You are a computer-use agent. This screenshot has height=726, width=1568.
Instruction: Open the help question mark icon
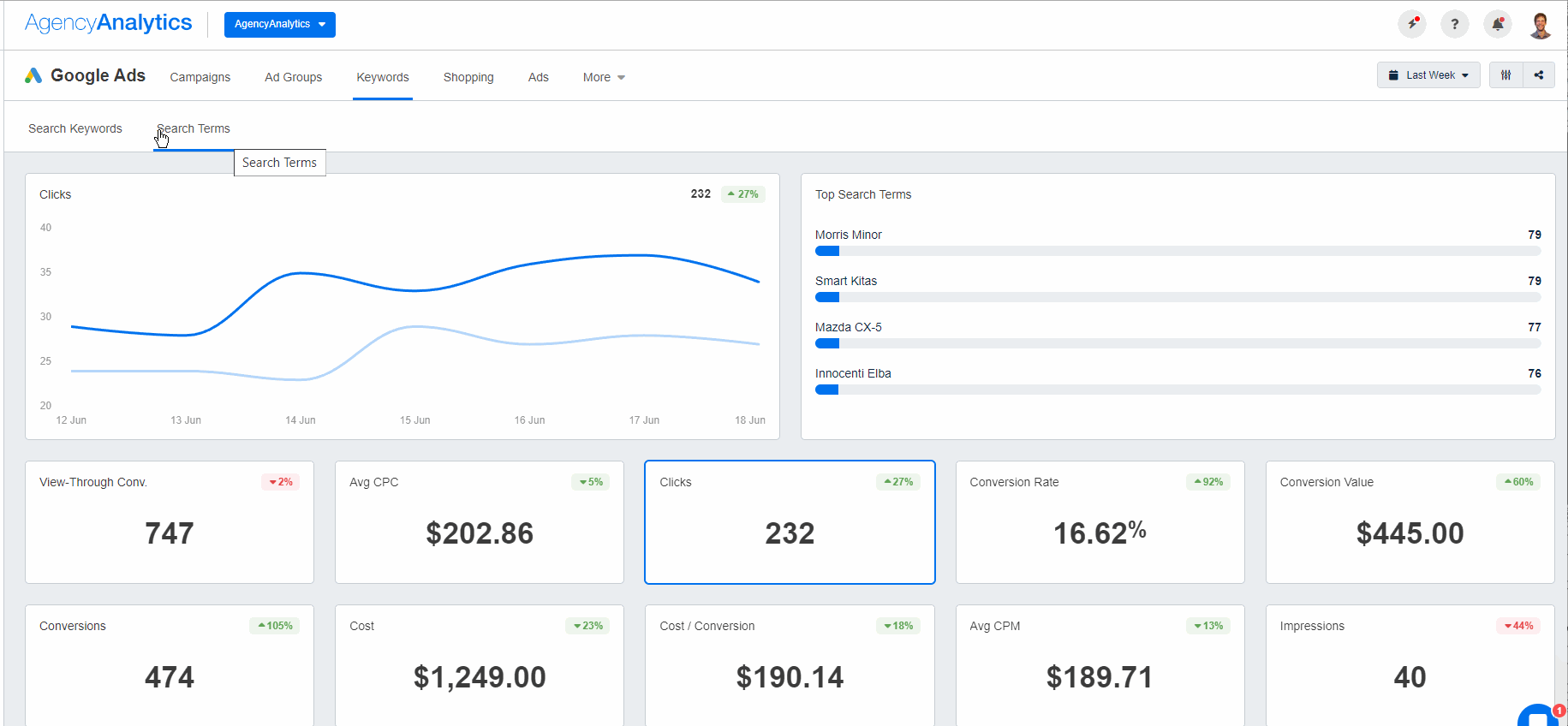(x=1455, y=24)
